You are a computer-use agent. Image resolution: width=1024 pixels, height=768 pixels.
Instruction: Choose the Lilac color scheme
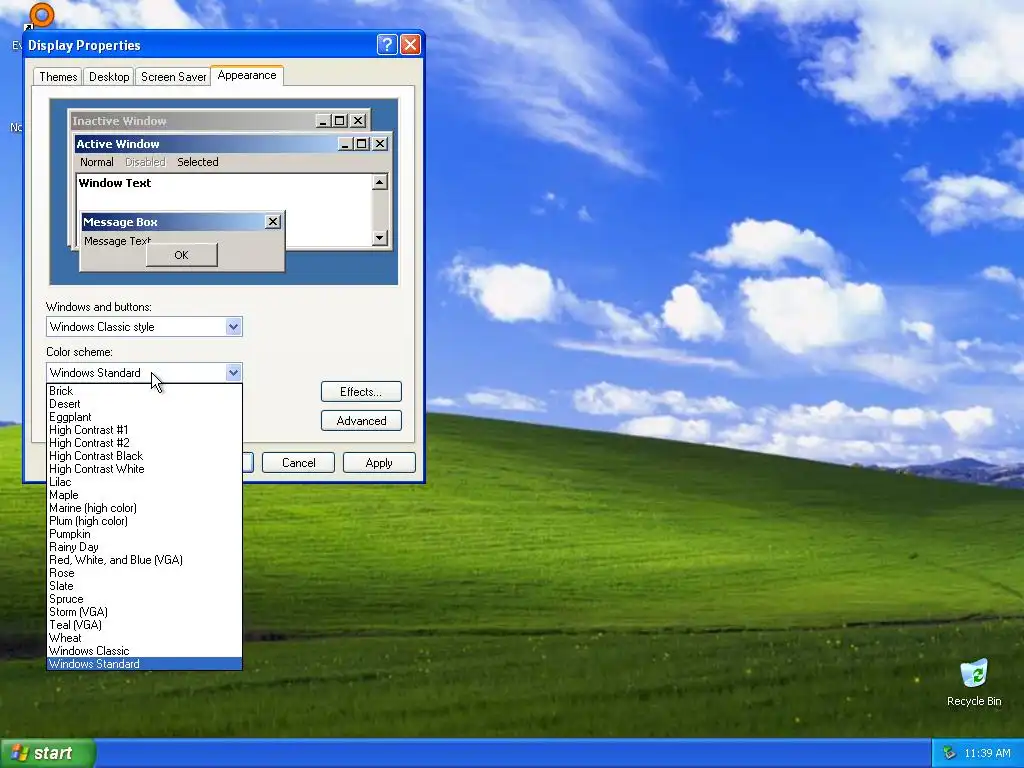click(144, 482)
